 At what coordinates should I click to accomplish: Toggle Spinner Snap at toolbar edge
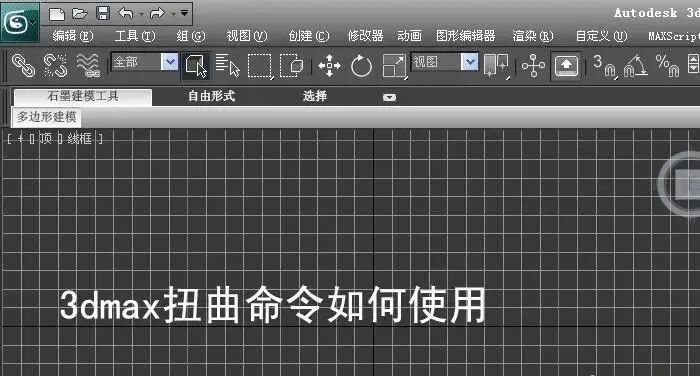[x=693, y=66]
